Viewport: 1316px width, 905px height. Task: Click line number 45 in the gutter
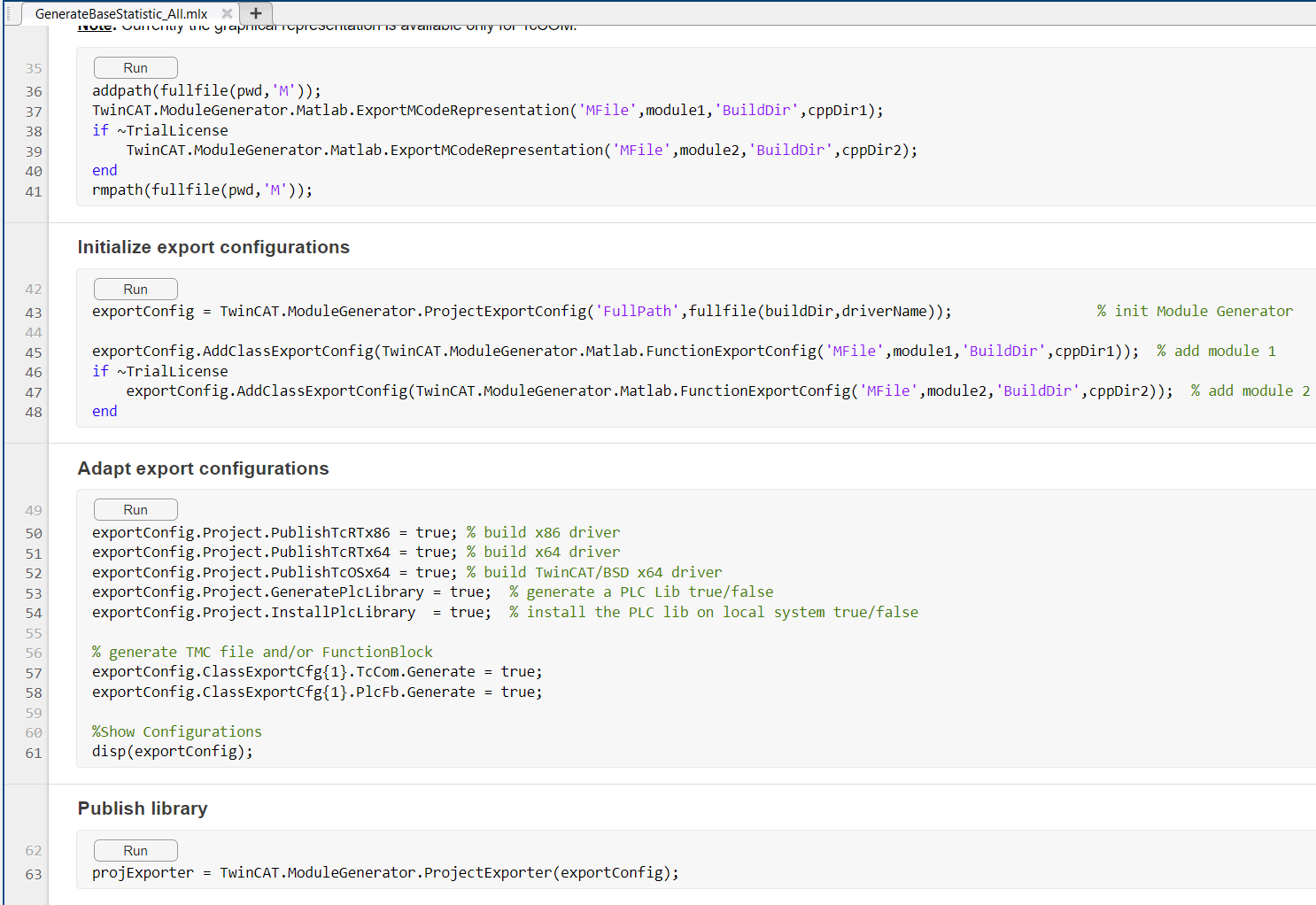pos(34,352)
